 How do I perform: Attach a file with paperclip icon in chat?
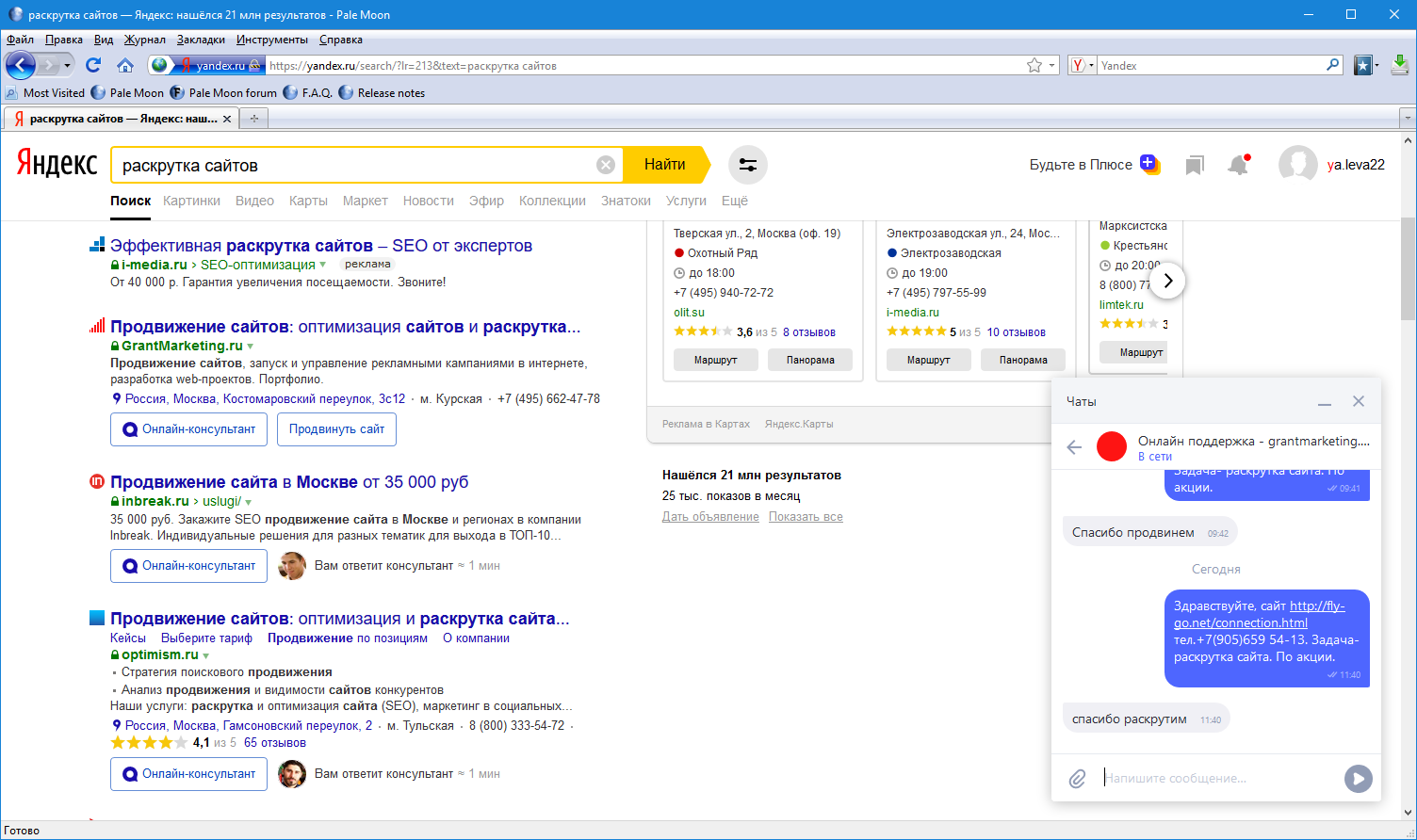point(1077,779)
